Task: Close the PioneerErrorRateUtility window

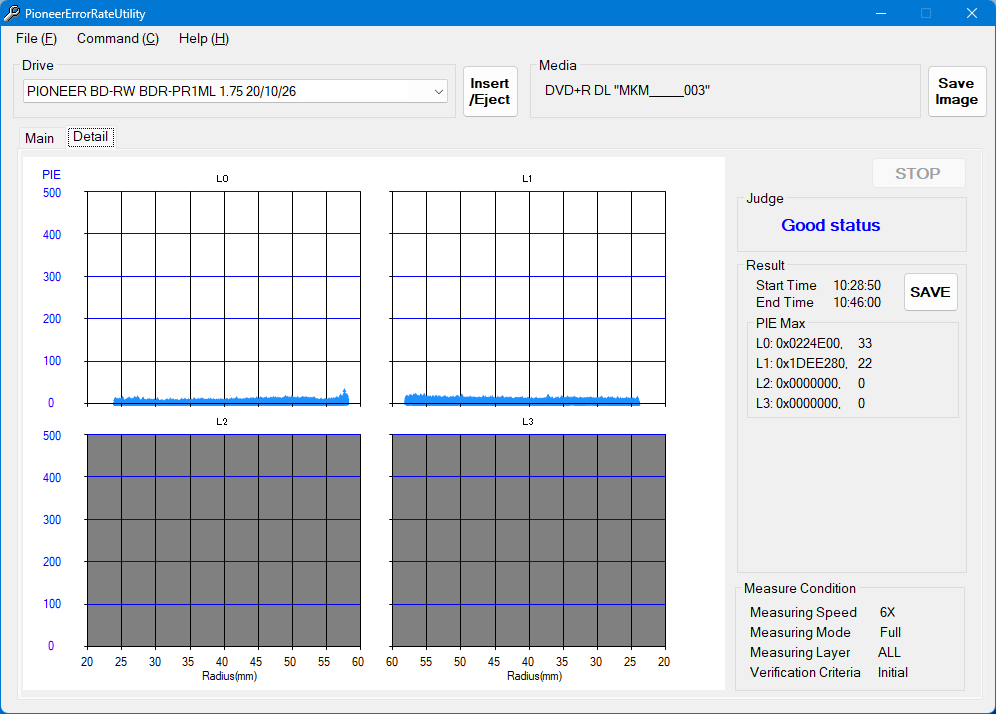Action: [971, 13]
